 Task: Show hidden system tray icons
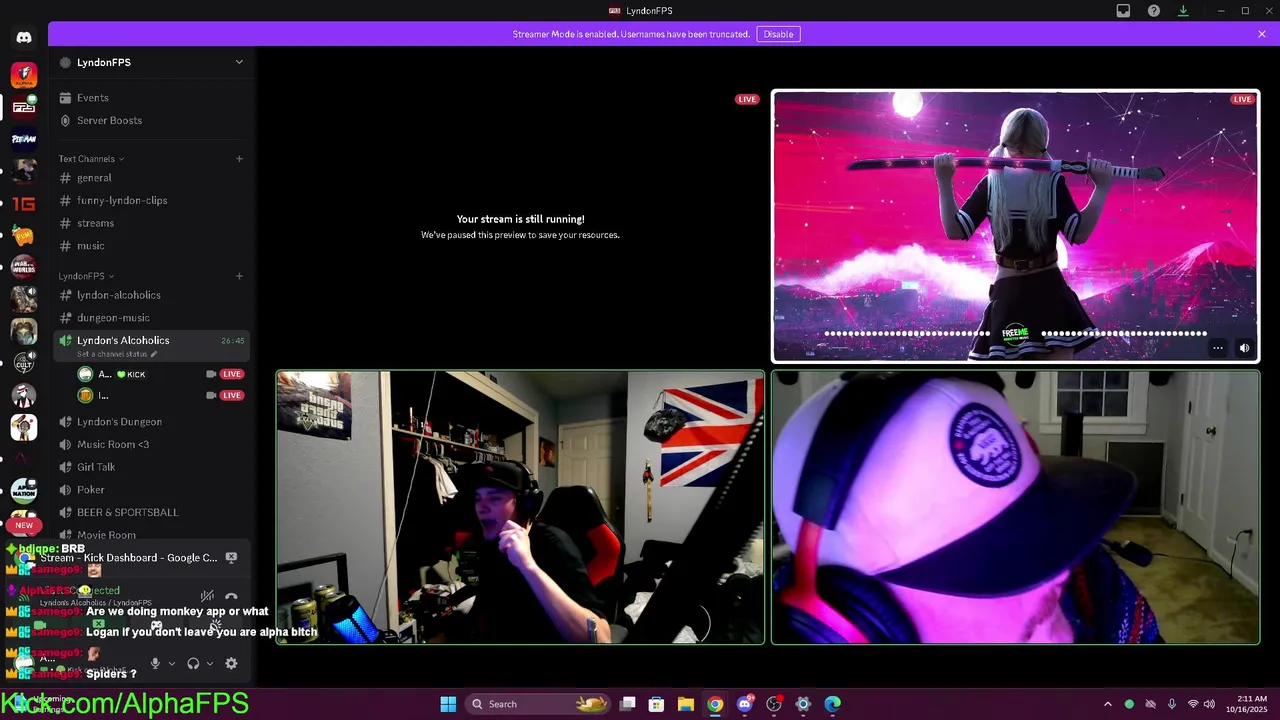point(1107,704)
